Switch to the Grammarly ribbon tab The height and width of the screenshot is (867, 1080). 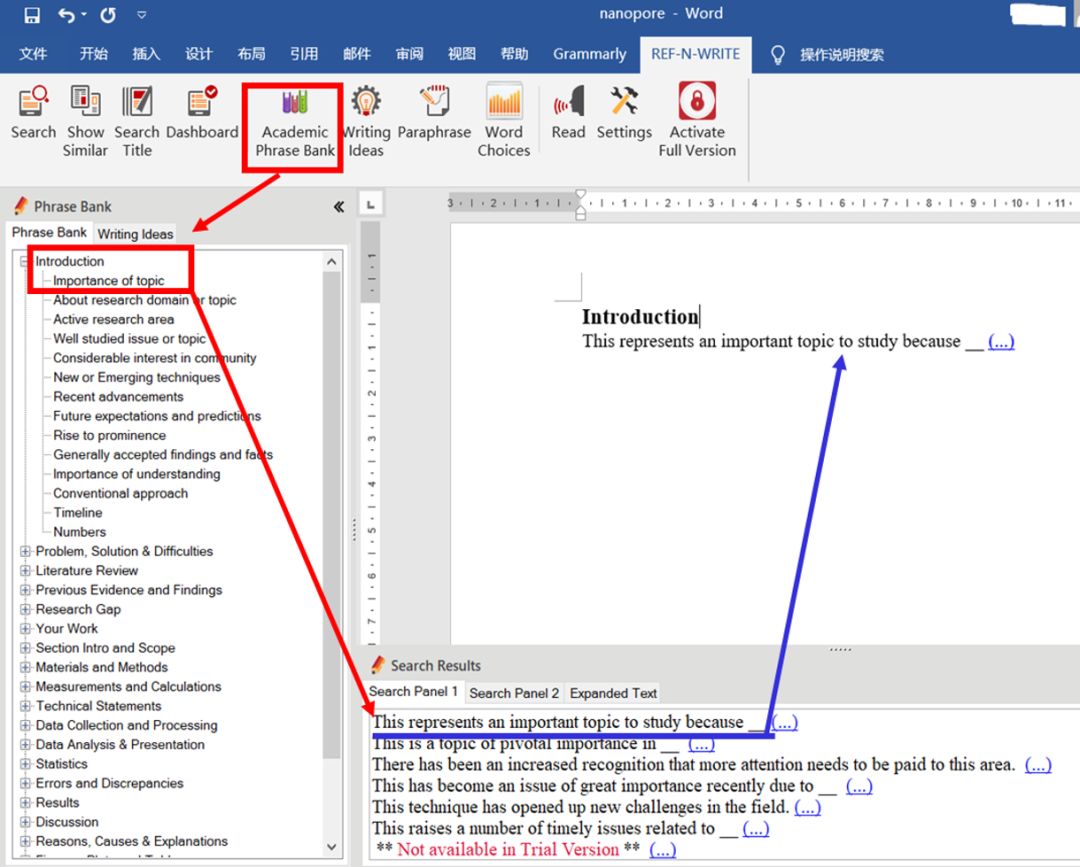(590, 54)
